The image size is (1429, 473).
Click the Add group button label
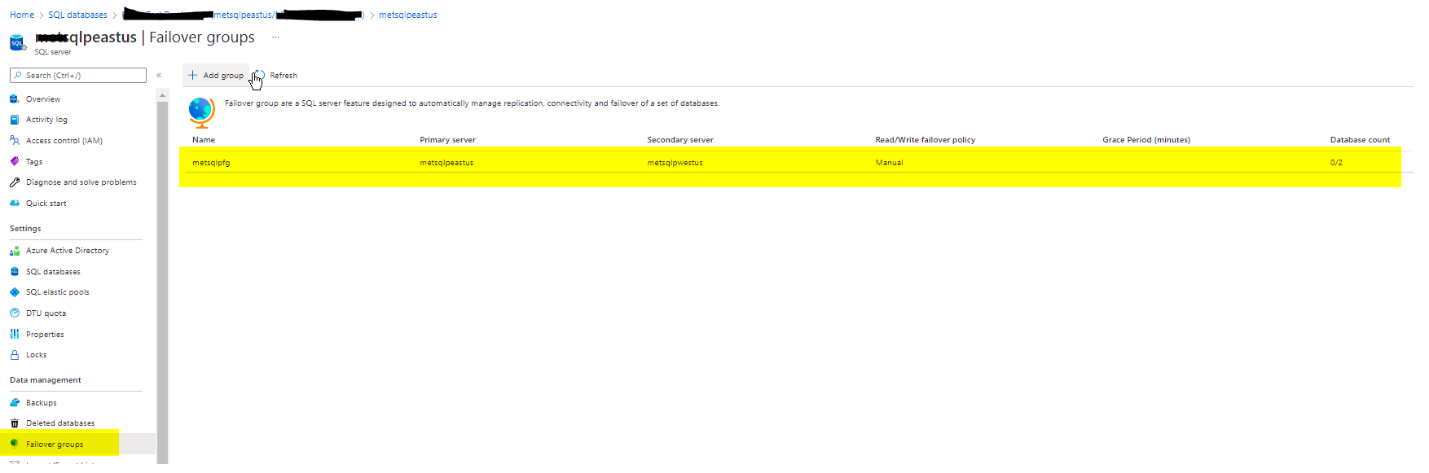[x=223, y=75]
